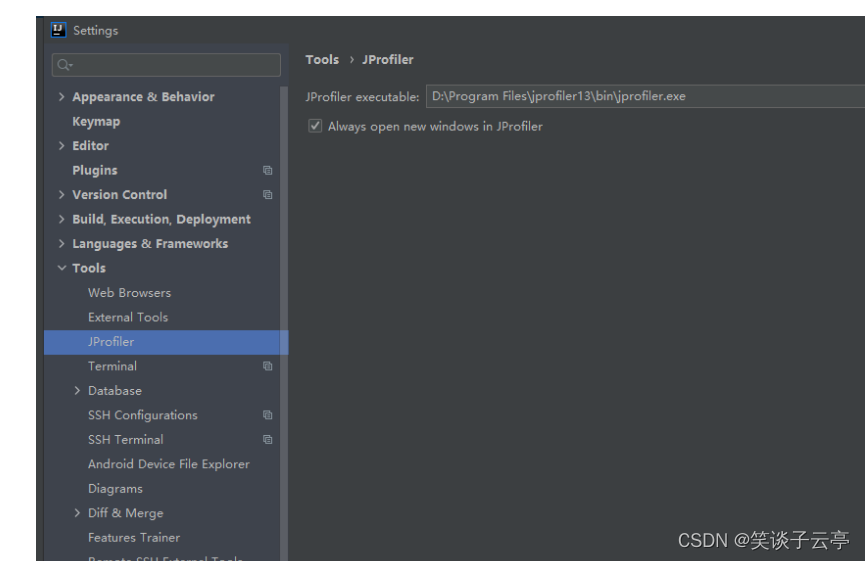Screen dimensions: 865x561
Task: Select Diagrams under Tools
Action: click(115, 489)
